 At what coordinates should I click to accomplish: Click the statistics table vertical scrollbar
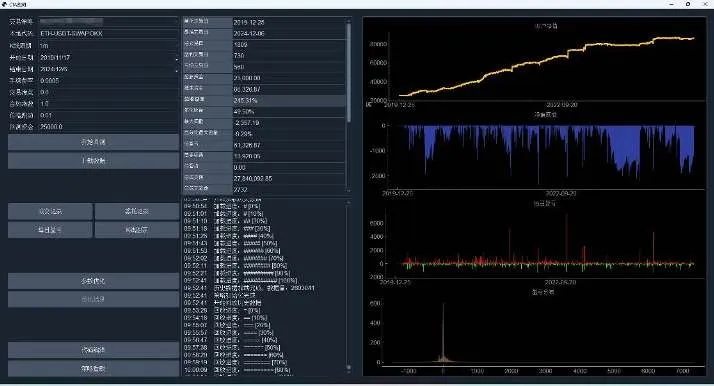[349, 73]
